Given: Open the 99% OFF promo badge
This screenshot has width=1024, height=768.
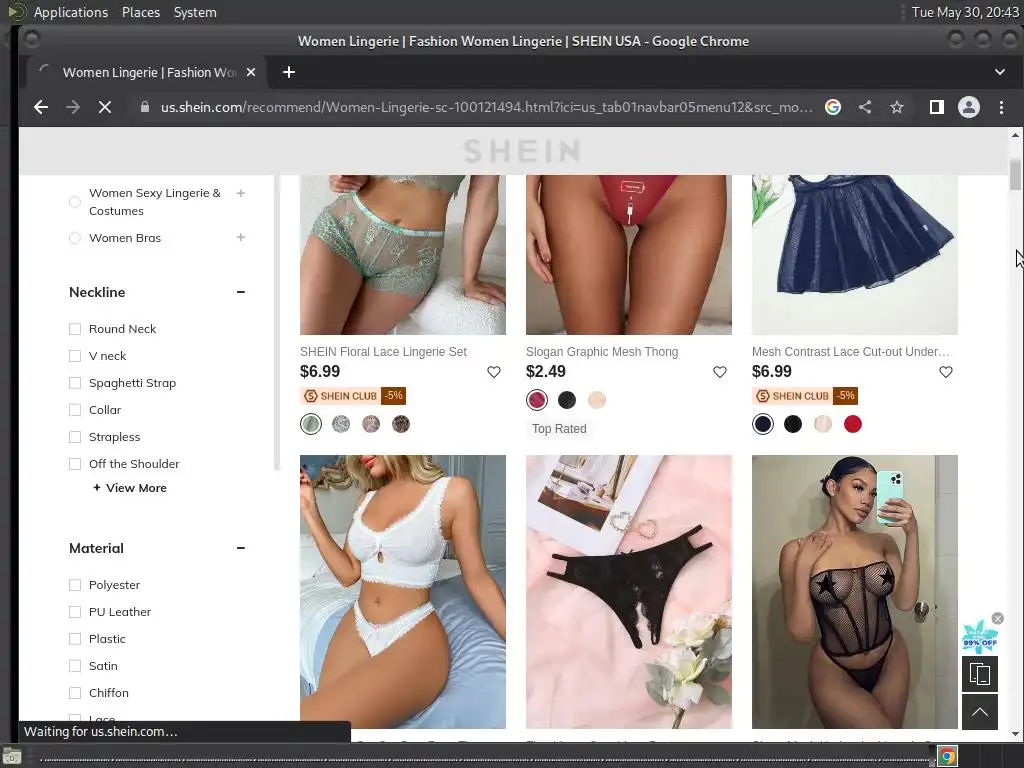Looking at the screenshot, I should pos(980,637).
